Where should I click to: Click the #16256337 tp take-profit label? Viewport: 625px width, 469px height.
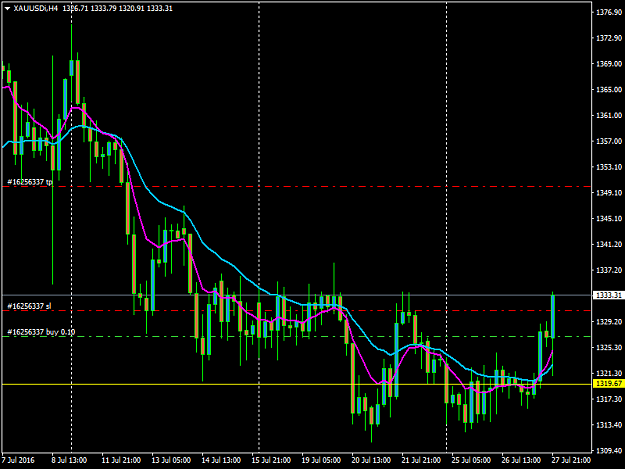point(30,182)
